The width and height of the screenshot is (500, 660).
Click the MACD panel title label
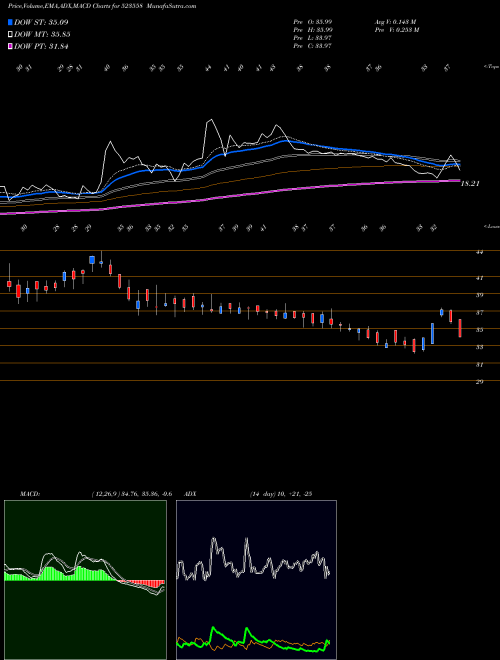(x=29, y=494)
